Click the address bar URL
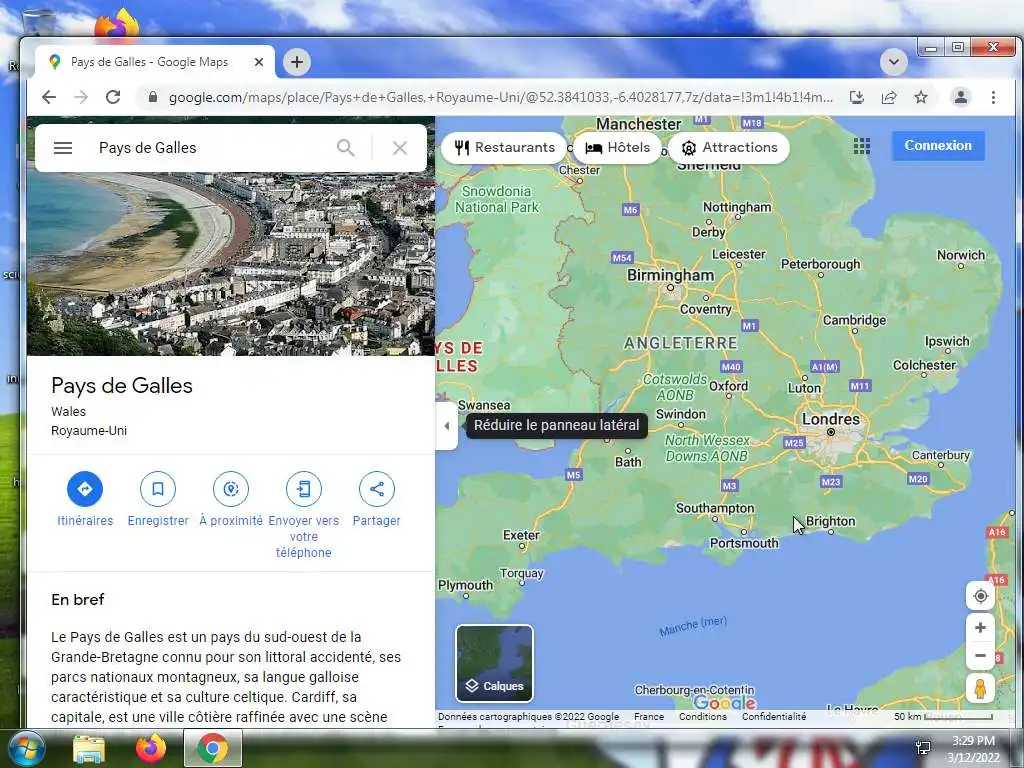The height and width of the screenshot is (768, 1024). (500, 97)
